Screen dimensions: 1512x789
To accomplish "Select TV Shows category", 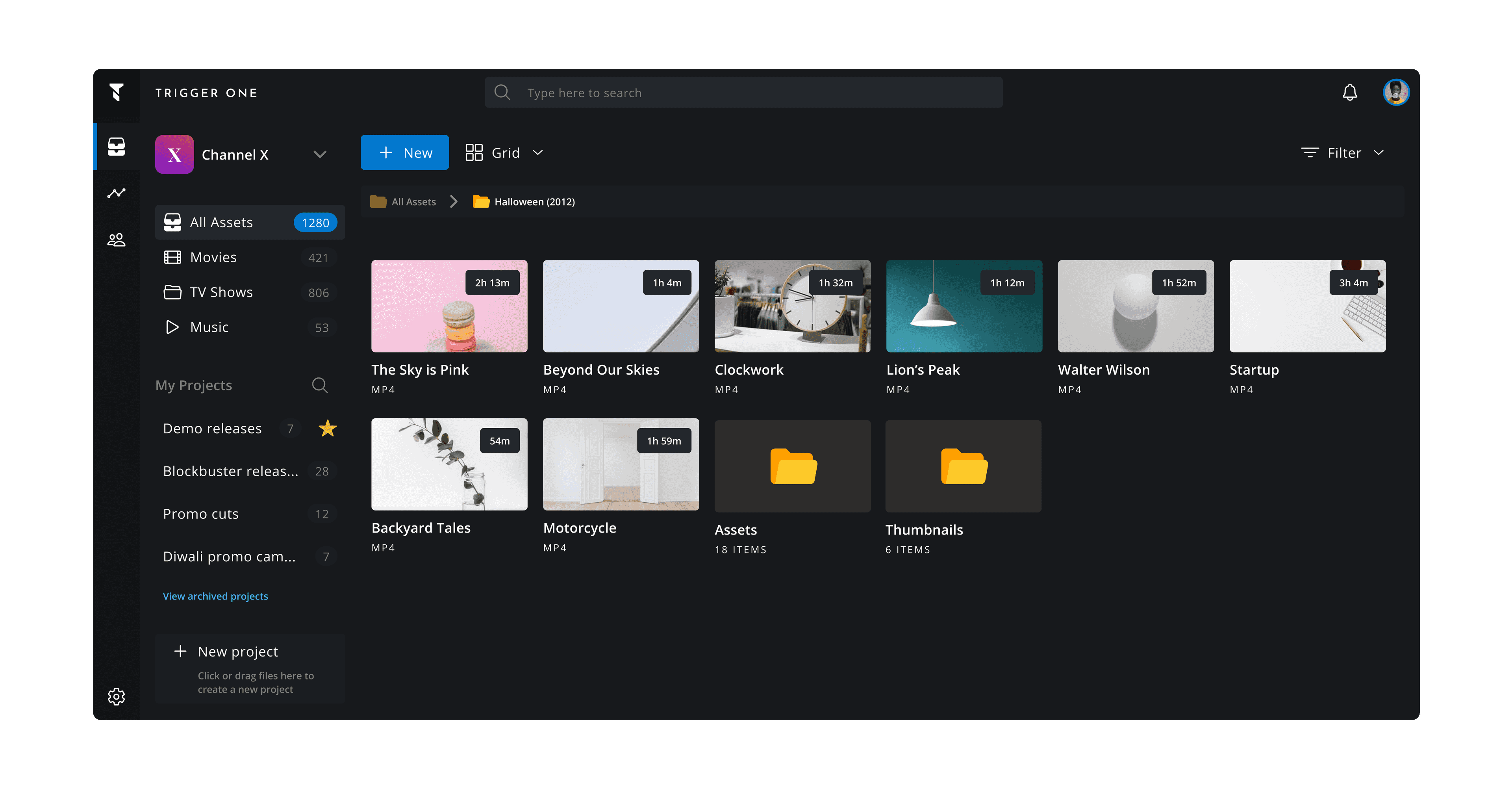I will coord(250,292).
